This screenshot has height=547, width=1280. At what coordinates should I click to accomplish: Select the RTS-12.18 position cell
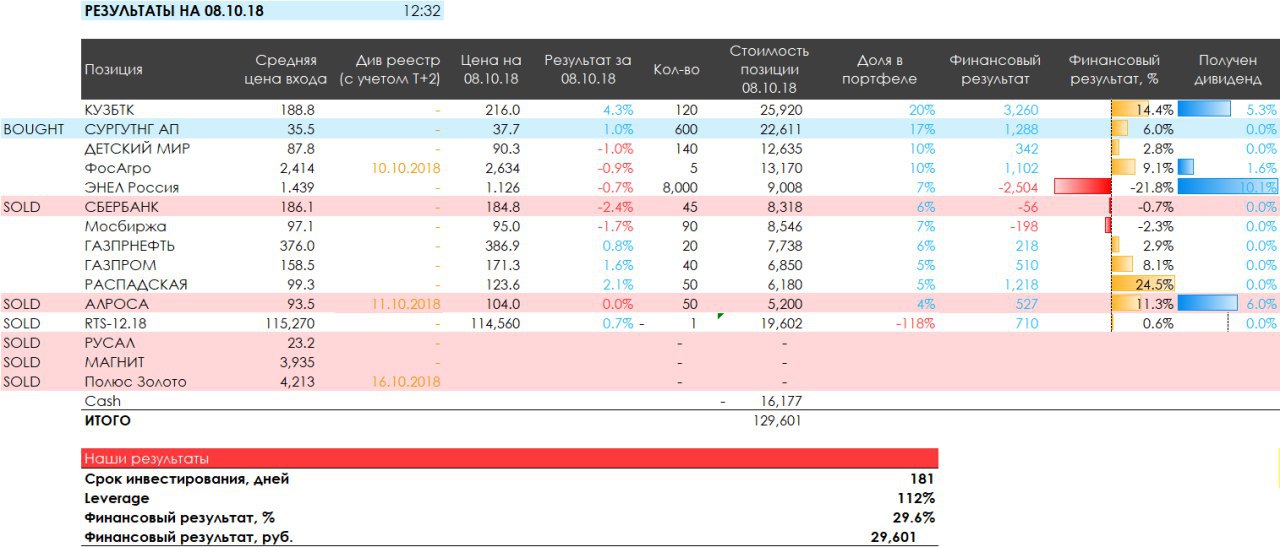click(x=116, y=323)
